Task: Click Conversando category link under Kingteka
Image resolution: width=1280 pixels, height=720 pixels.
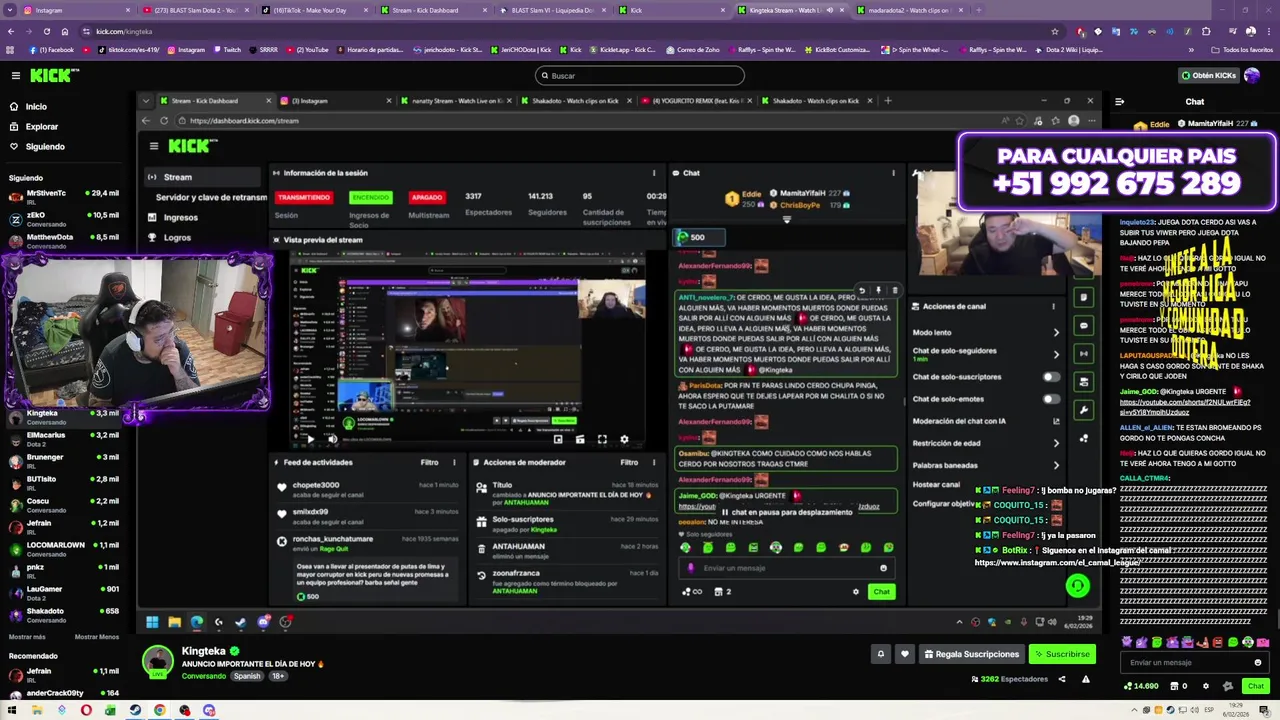Action: (x=204, y=676)
